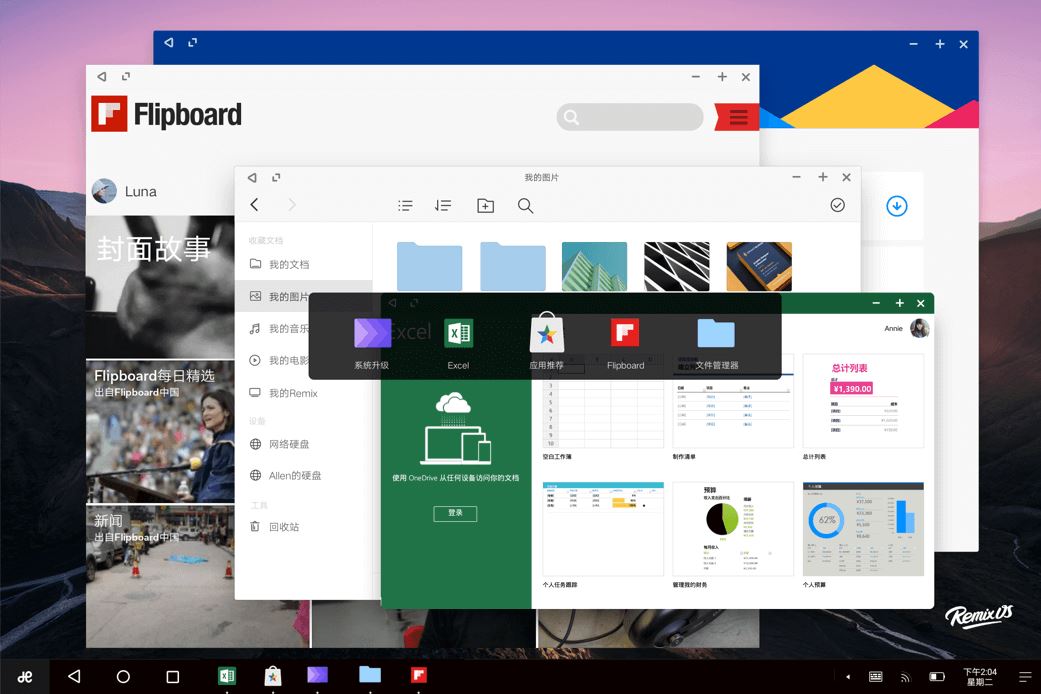The width and height of the screenshot is (1041, 694).
Task: Select 我的文档 in the sidebar
Action: [x=303, y=264]
